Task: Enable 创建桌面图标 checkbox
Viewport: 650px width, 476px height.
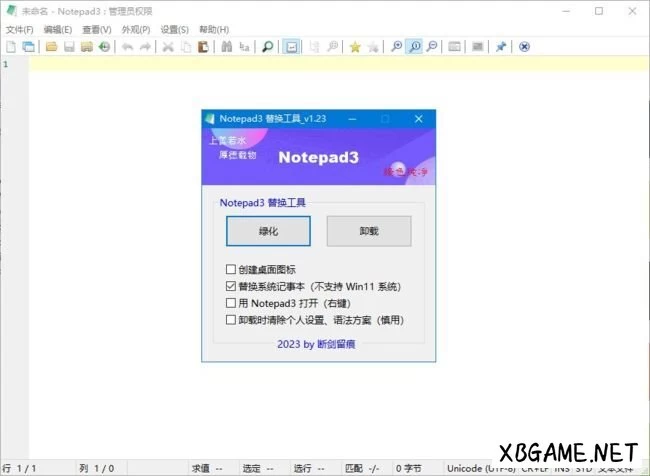Action: click(x=232, y=270)
